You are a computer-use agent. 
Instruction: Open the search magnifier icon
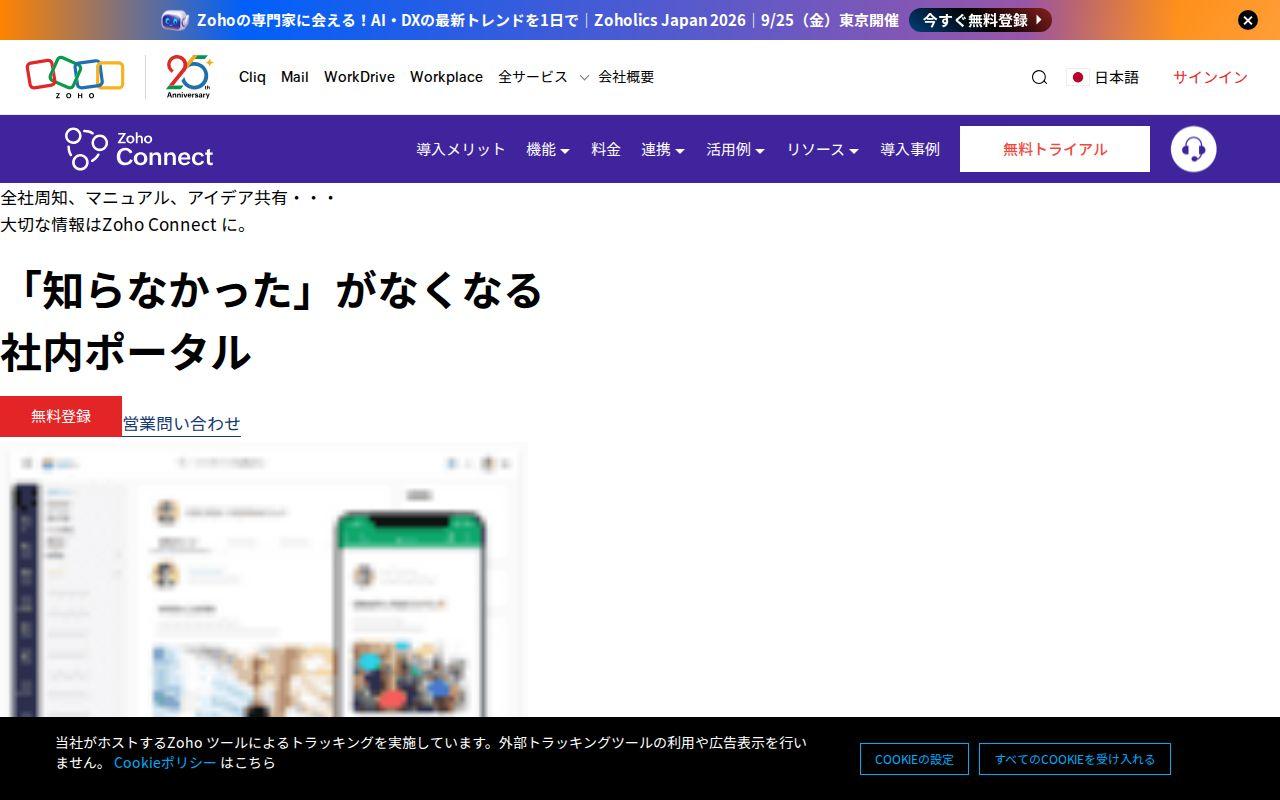click(1039, 77)
